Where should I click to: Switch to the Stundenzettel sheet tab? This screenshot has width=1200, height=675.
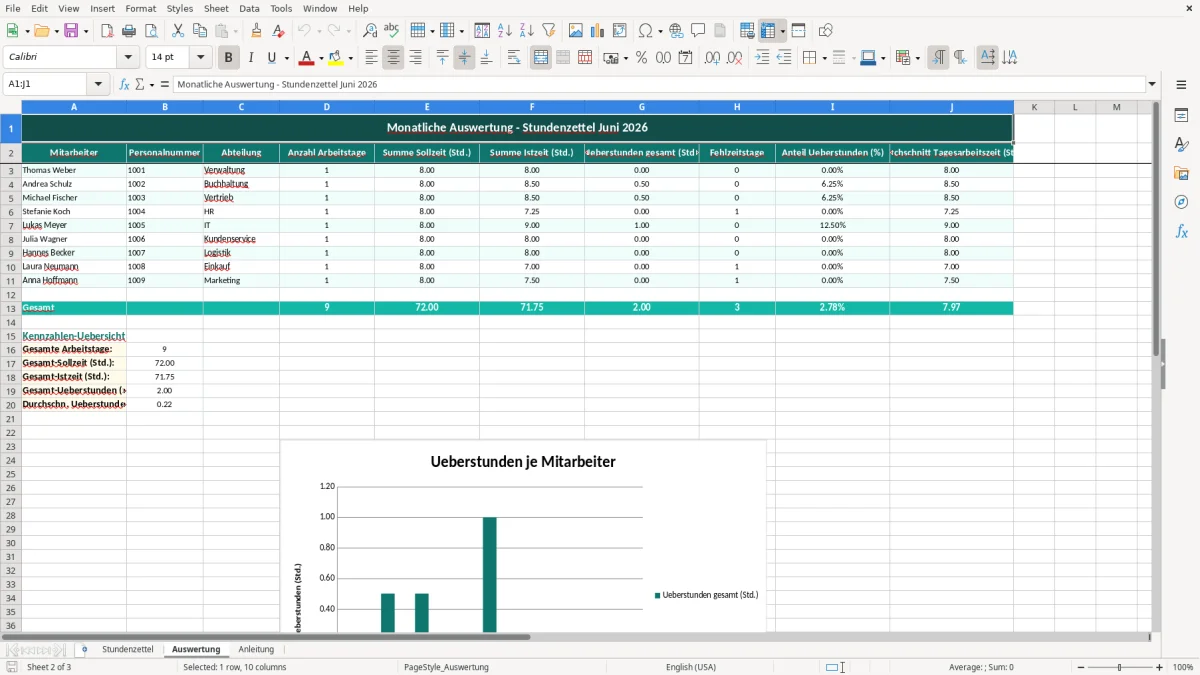[x=128, y=650]
